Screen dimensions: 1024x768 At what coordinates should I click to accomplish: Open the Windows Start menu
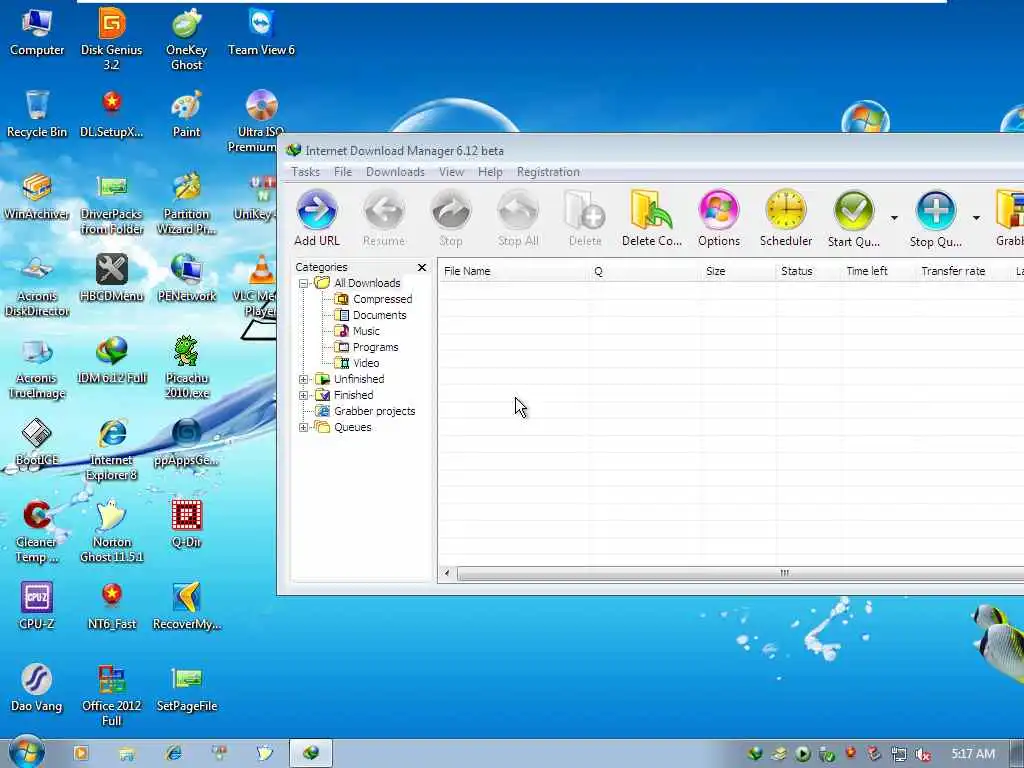tap(26, 753)
